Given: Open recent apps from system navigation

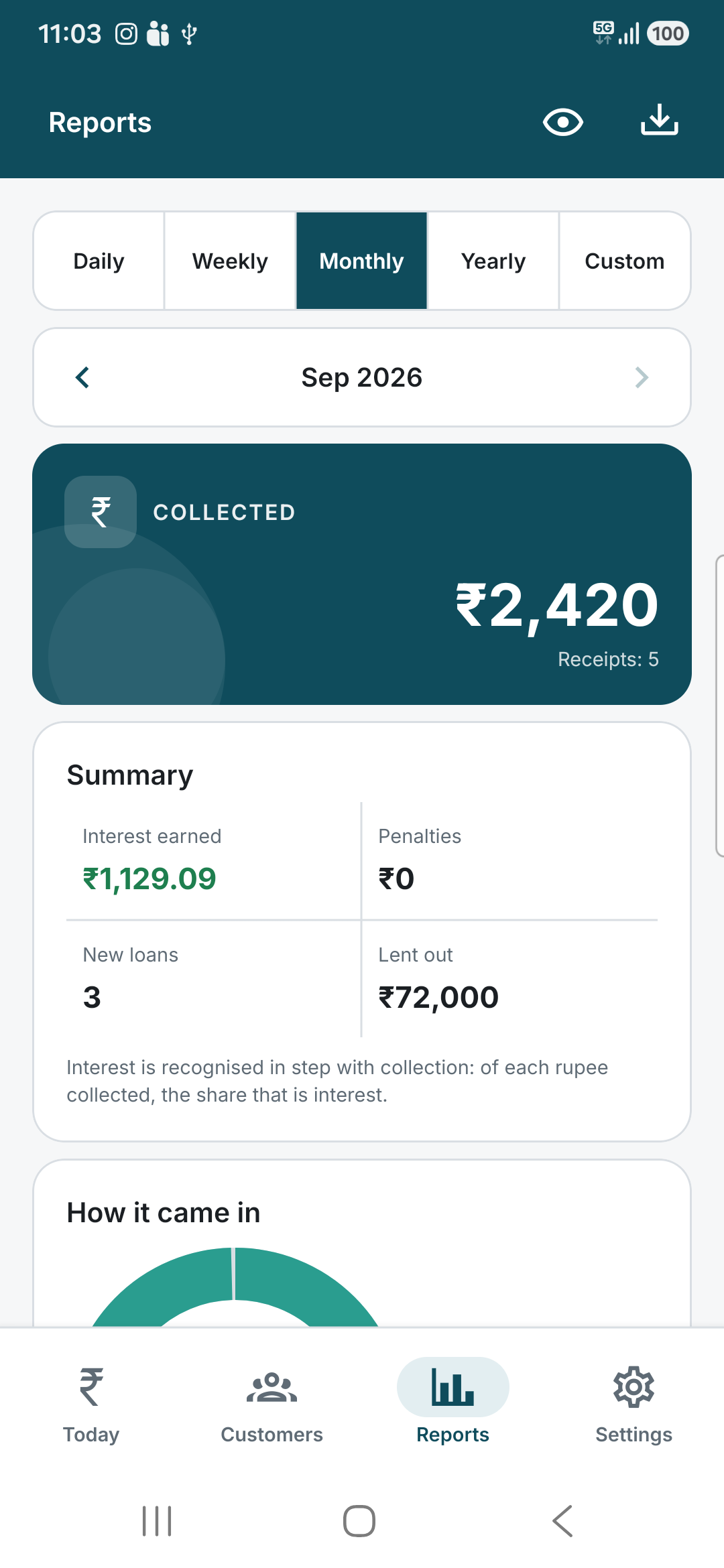Looking at the screenshot, I should 157,1521.
